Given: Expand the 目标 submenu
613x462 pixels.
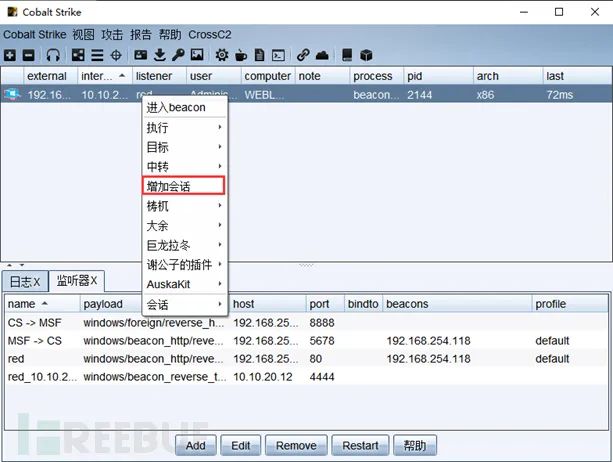Looking at the screenshot, I should point(184,147).
